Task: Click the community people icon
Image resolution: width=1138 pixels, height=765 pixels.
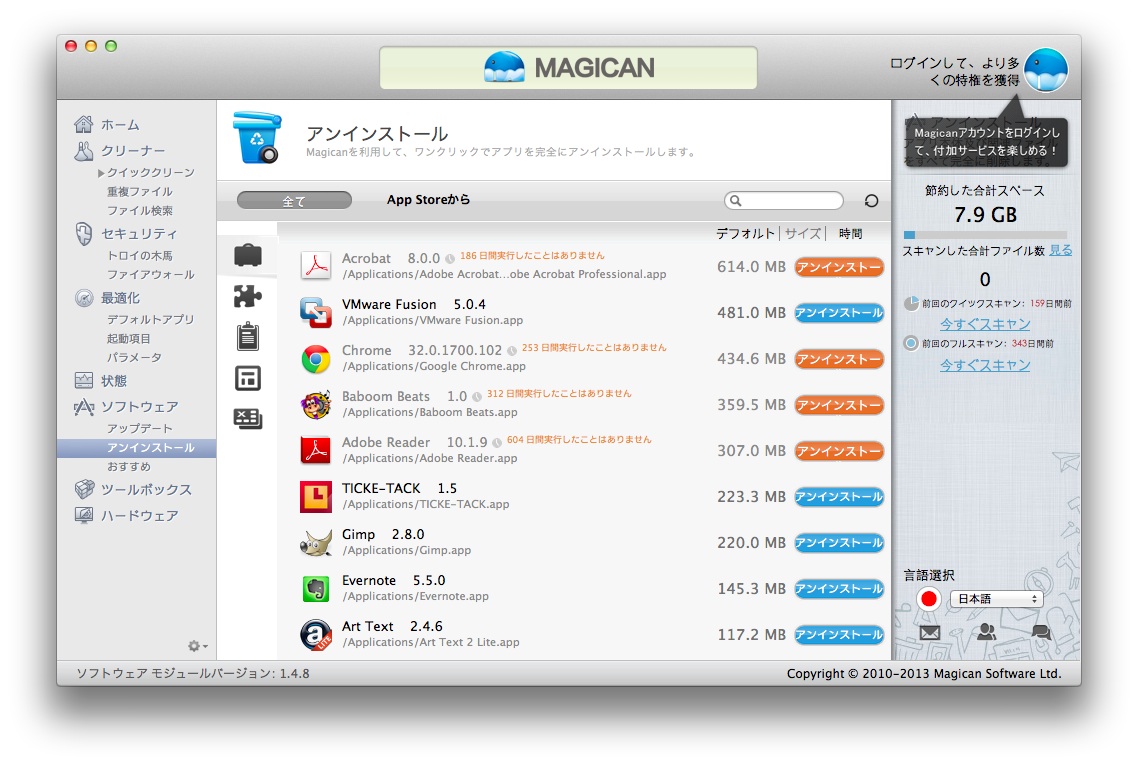Action: tap(986, 632)
